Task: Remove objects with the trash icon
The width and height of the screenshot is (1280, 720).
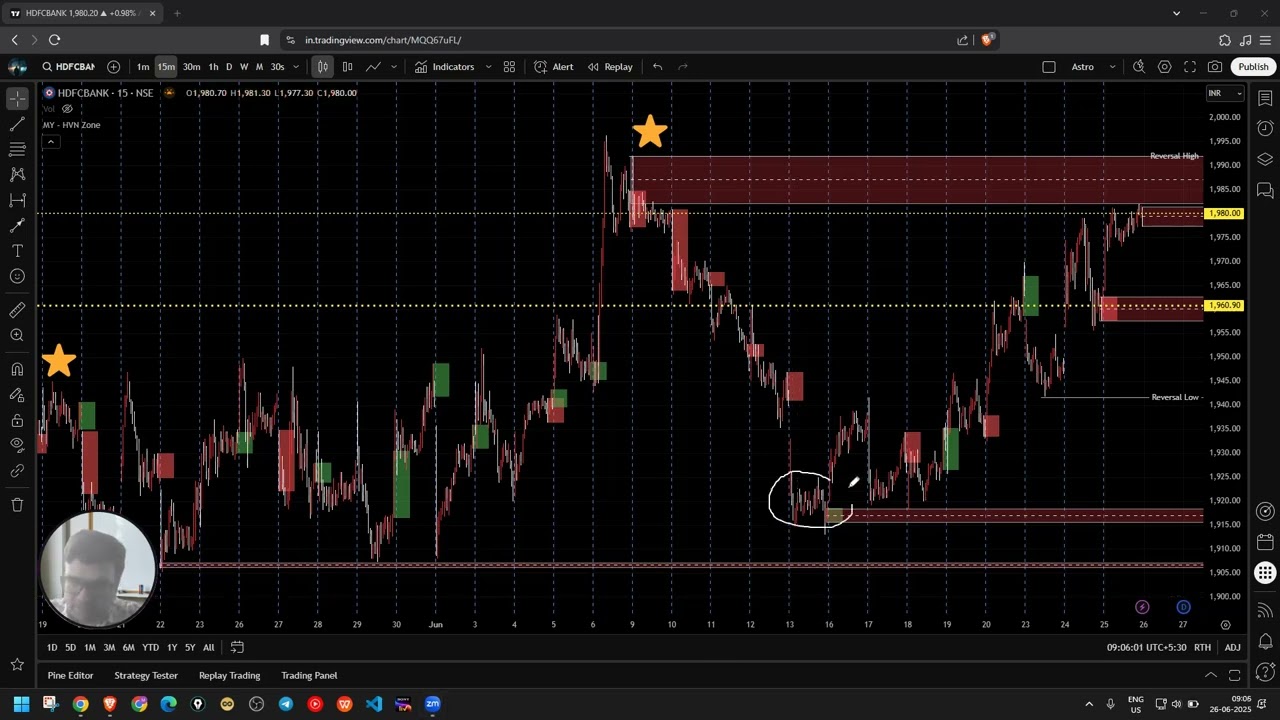Action: pos(17,505)
